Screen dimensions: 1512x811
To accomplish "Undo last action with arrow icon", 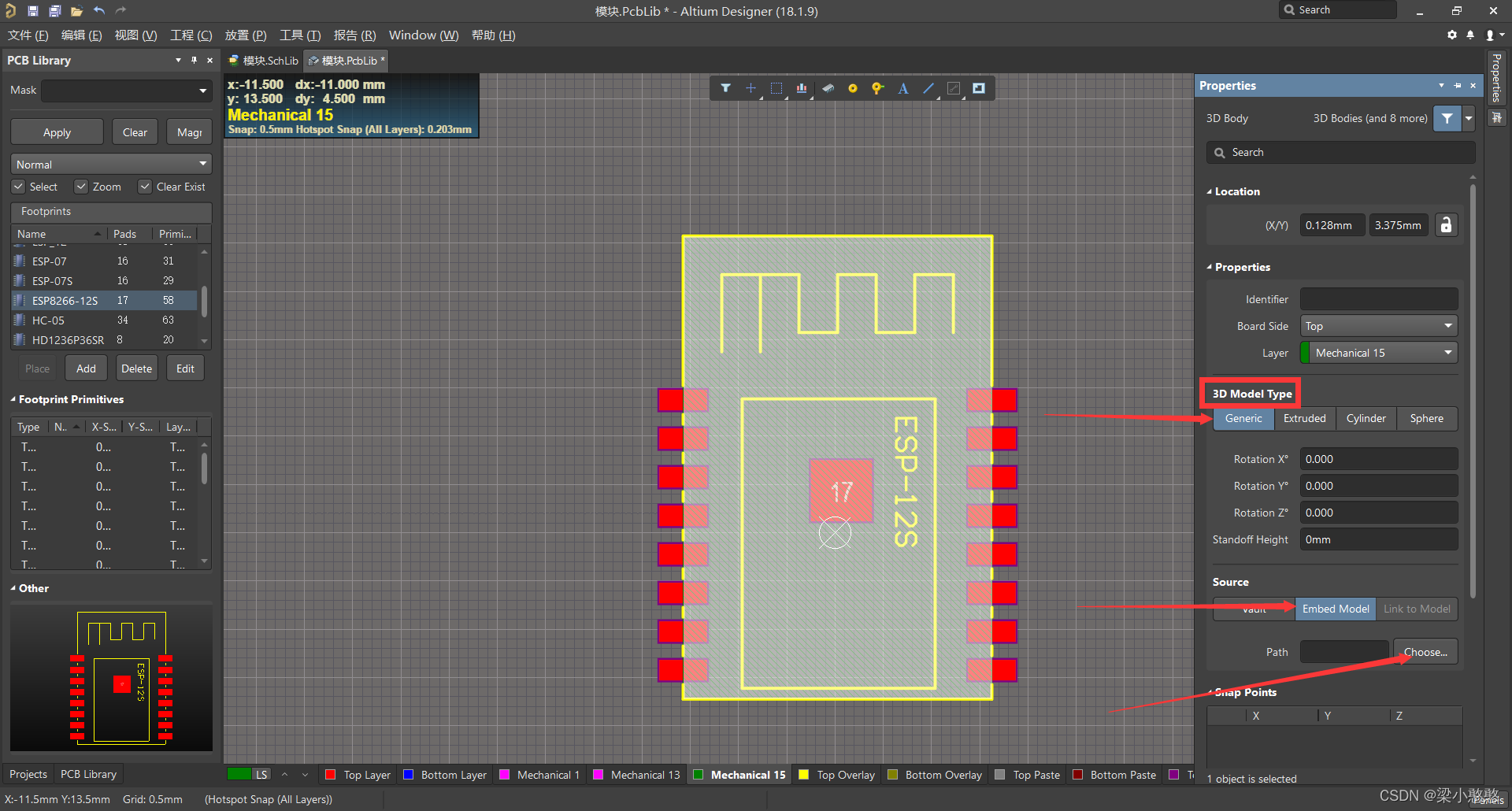I will [99, 10].
